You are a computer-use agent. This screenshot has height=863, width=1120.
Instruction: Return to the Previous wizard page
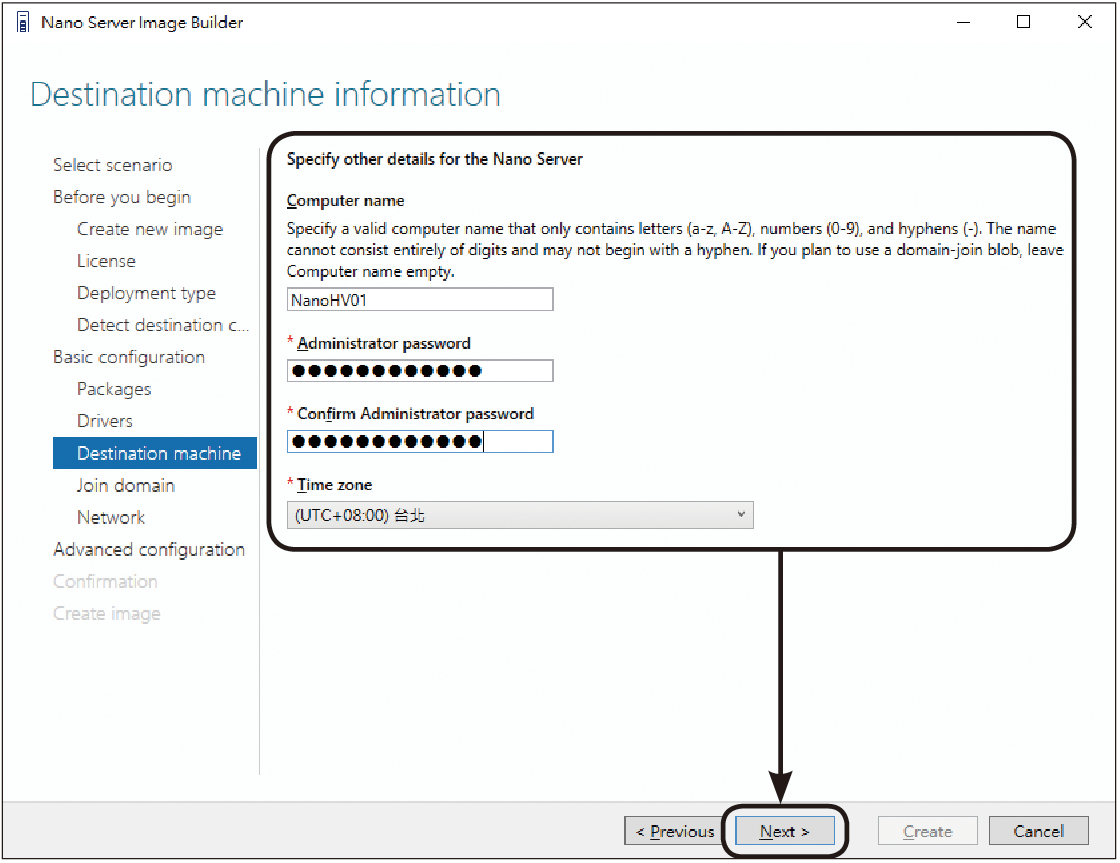point(675,831)
